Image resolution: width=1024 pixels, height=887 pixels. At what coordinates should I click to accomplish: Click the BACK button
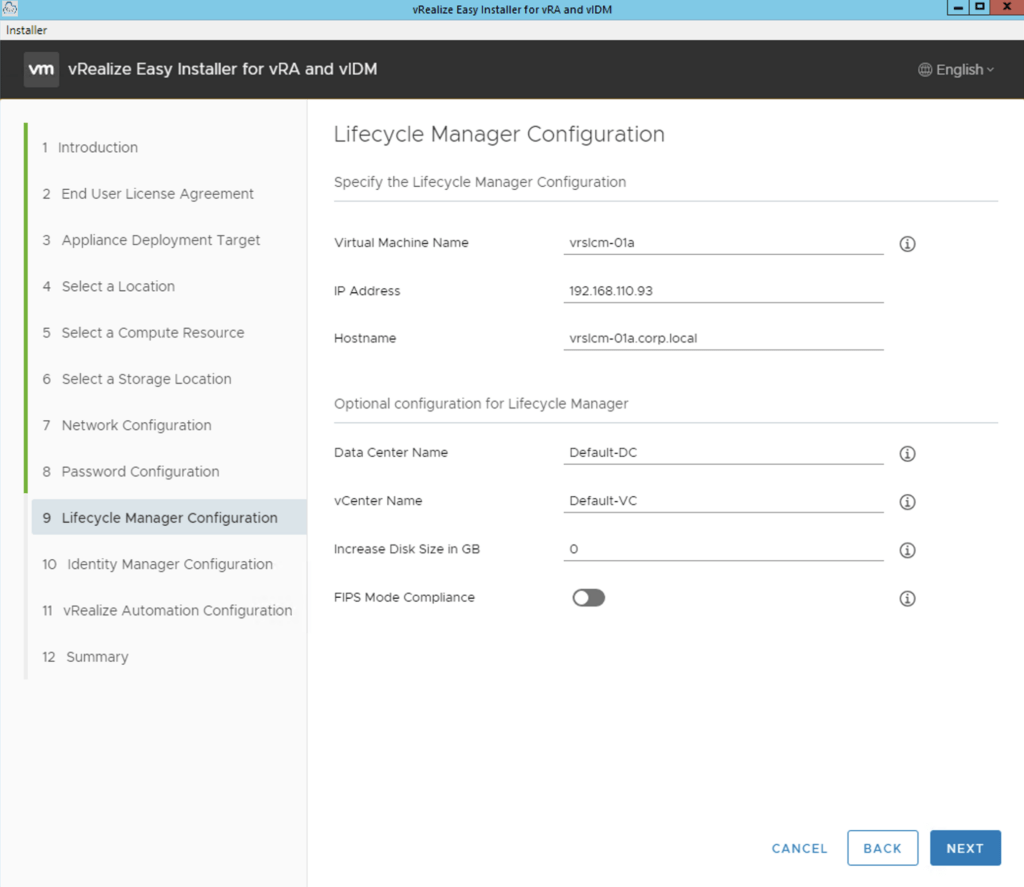(882, 848)
